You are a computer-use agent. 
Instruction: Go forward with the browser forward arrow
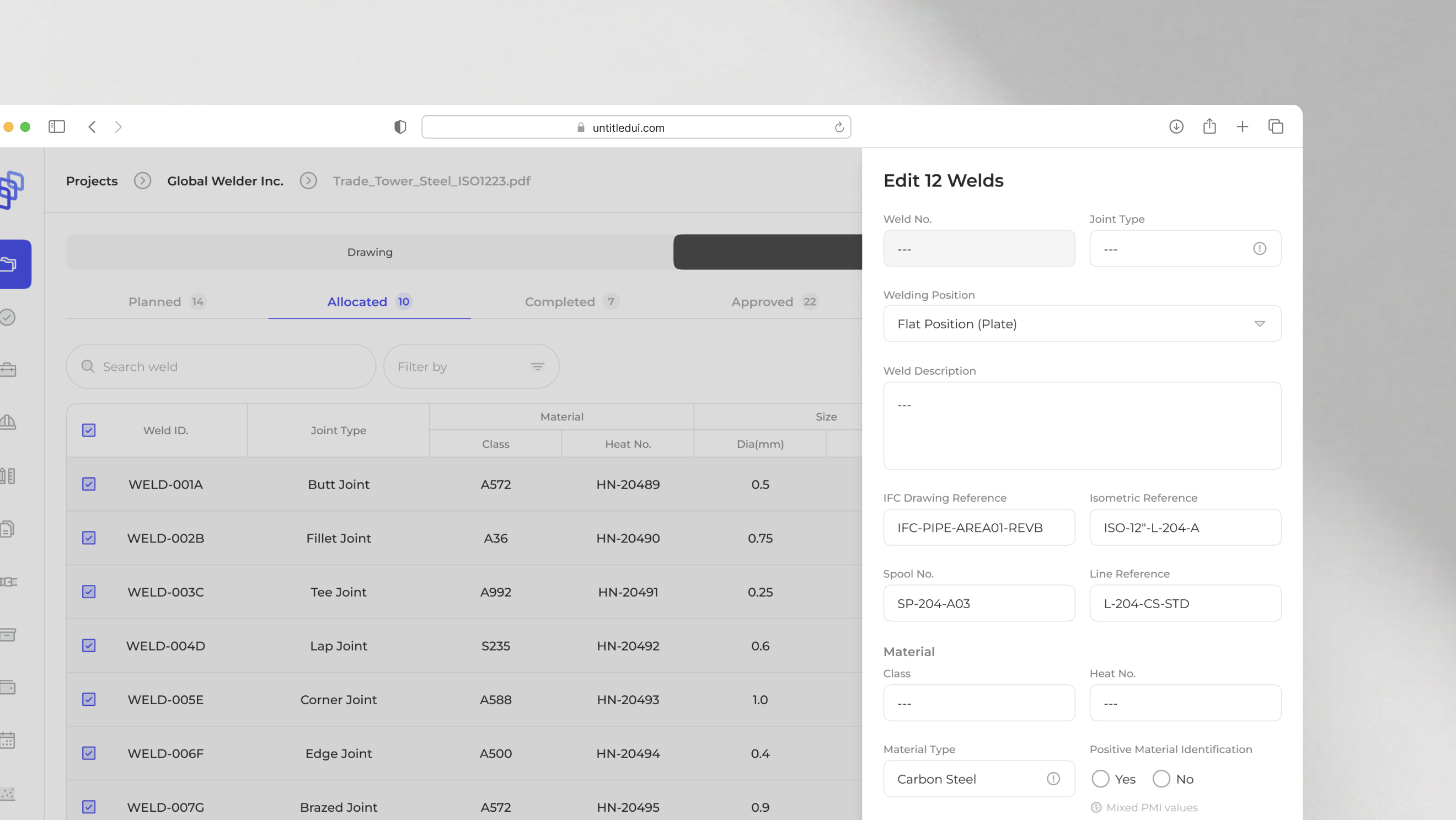click(x=118, y=127)
